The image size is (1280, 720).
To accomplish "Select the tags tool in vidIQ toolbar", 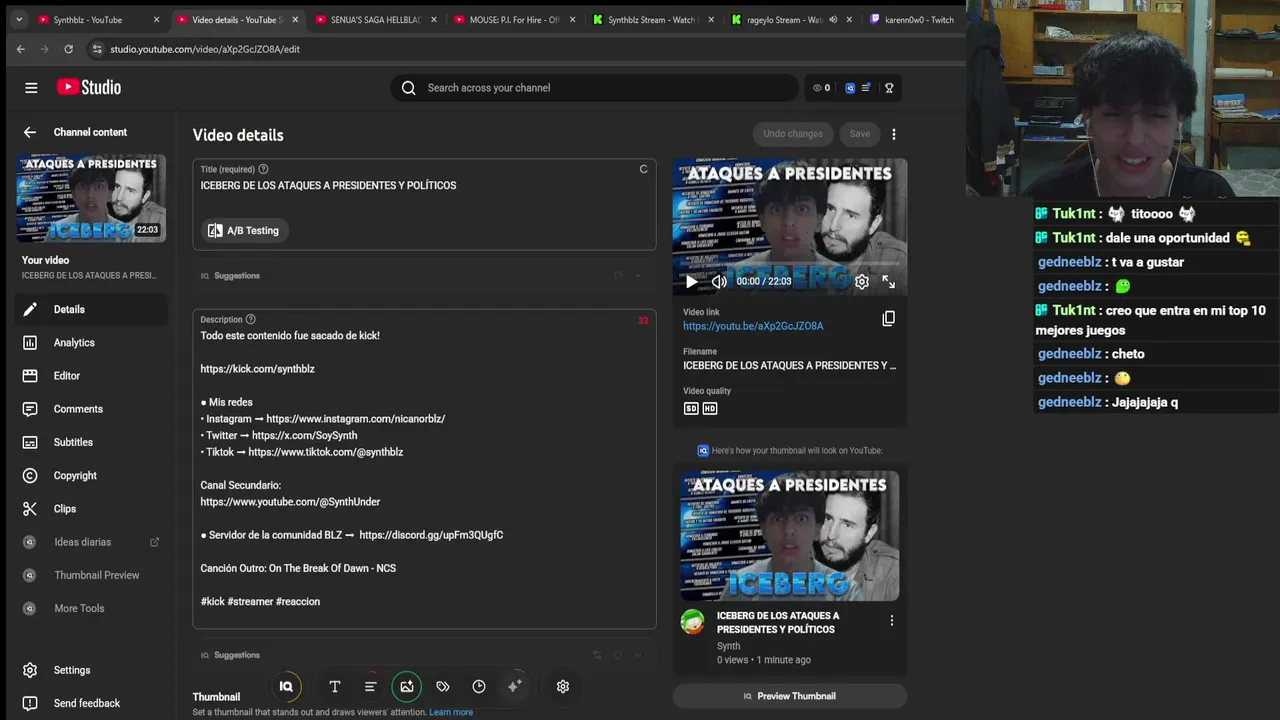I will [443, 687].
